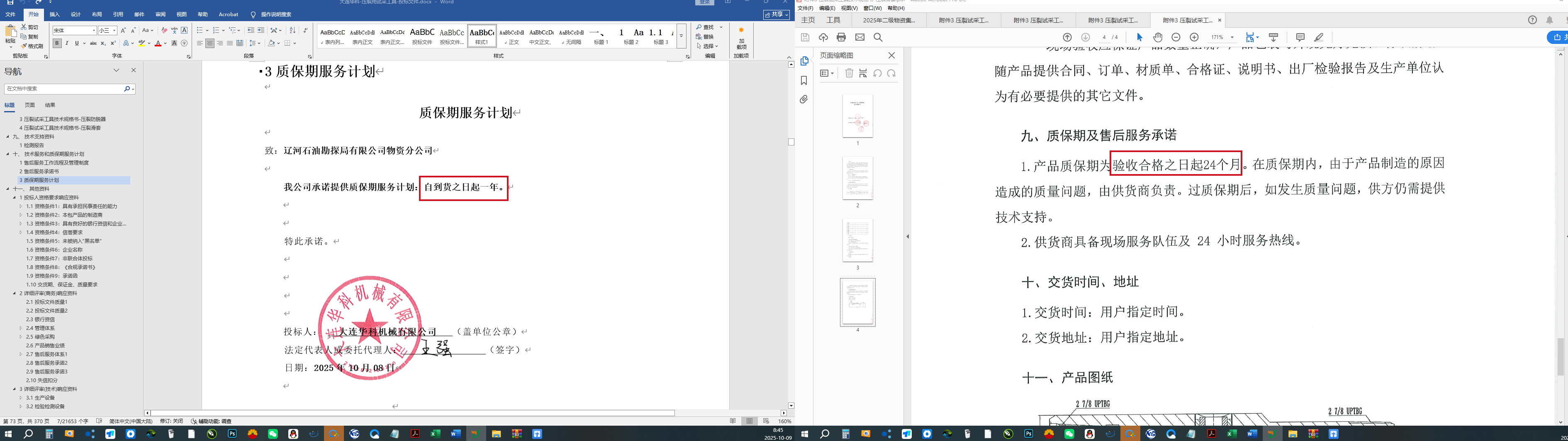The width and height of the screenshot is (1568, 441).
Task: Open the font size dropdown 小三
Action: [114, 30]
